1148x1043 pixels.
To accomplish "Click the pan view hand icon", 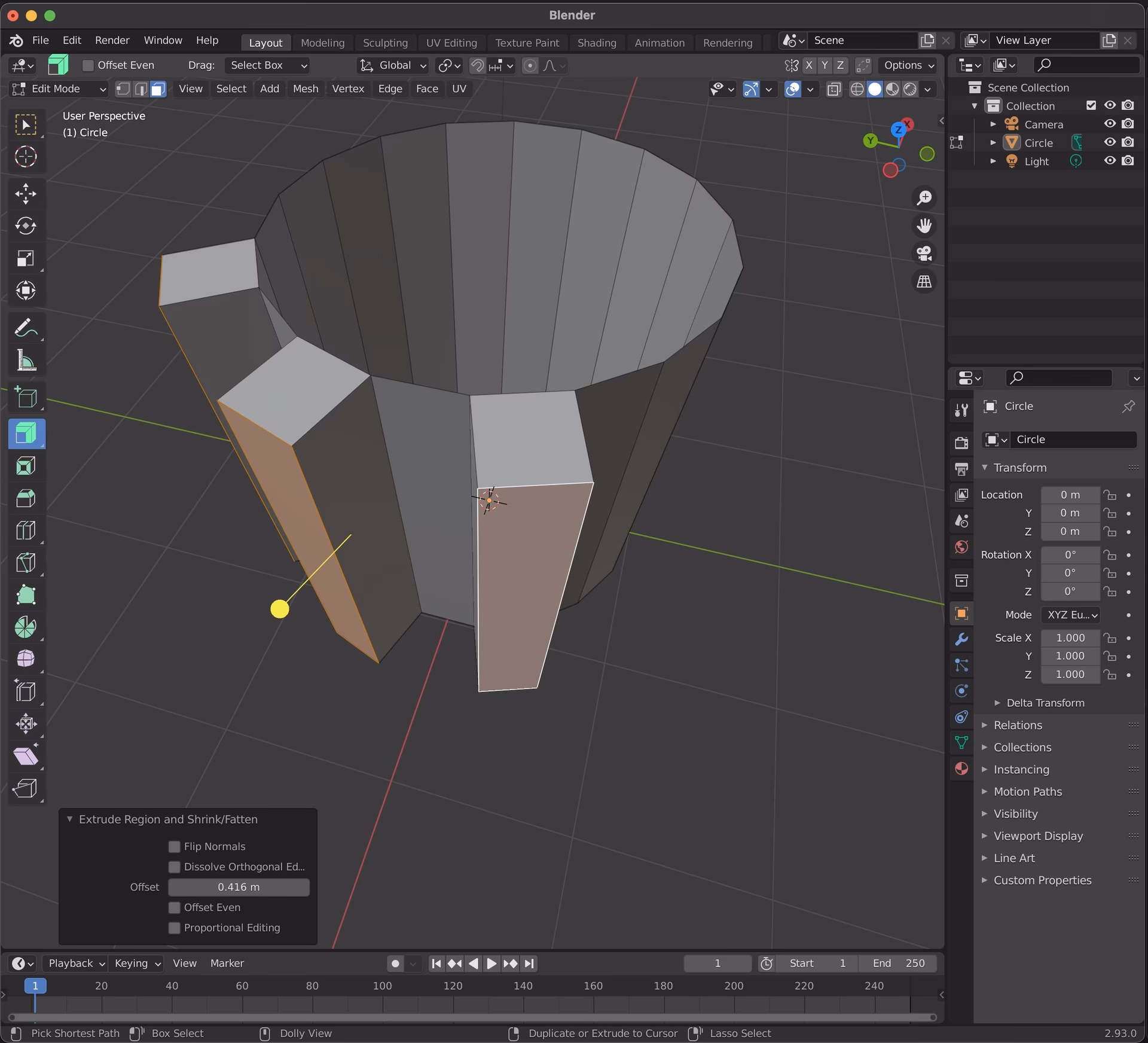I will pos(924,225).
